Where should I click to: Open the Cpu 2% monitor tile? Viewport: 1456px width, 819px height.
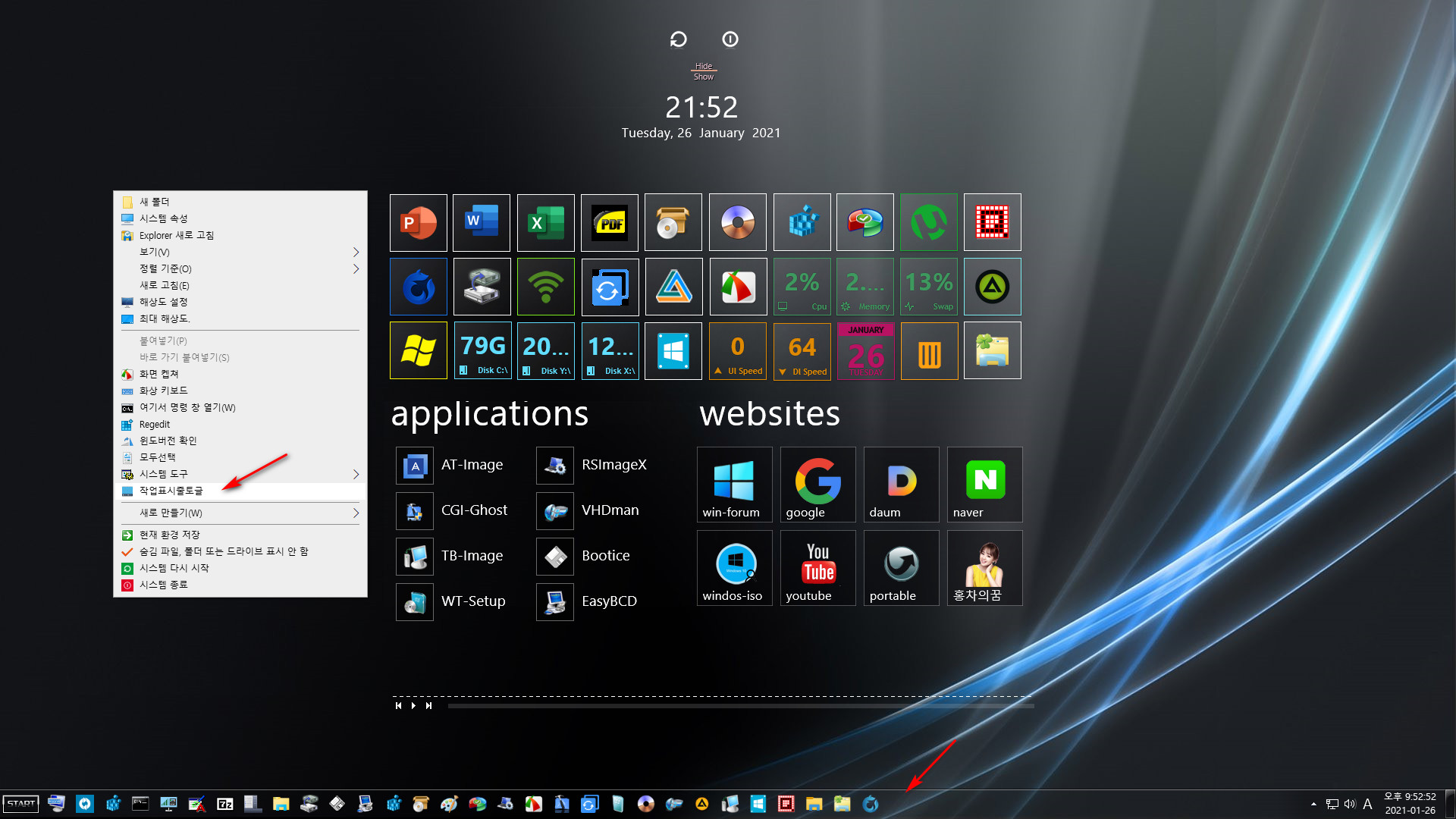802,287
